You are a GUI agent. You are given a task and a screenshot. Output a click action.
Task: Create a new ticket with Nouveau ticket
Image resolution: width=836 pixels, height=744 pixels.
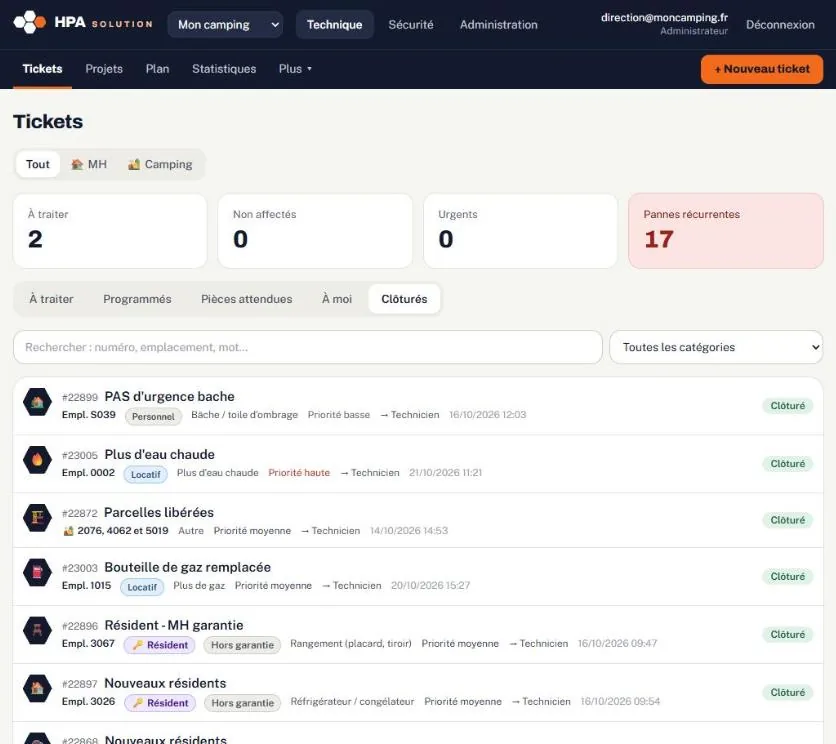(x=762, y=69)
